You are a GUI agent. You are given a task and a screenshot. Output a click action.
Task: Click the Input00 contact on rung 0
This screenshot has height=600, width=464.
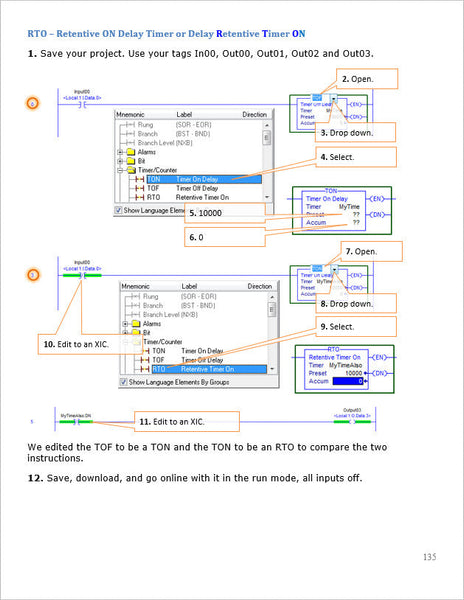tap(82, 104)
